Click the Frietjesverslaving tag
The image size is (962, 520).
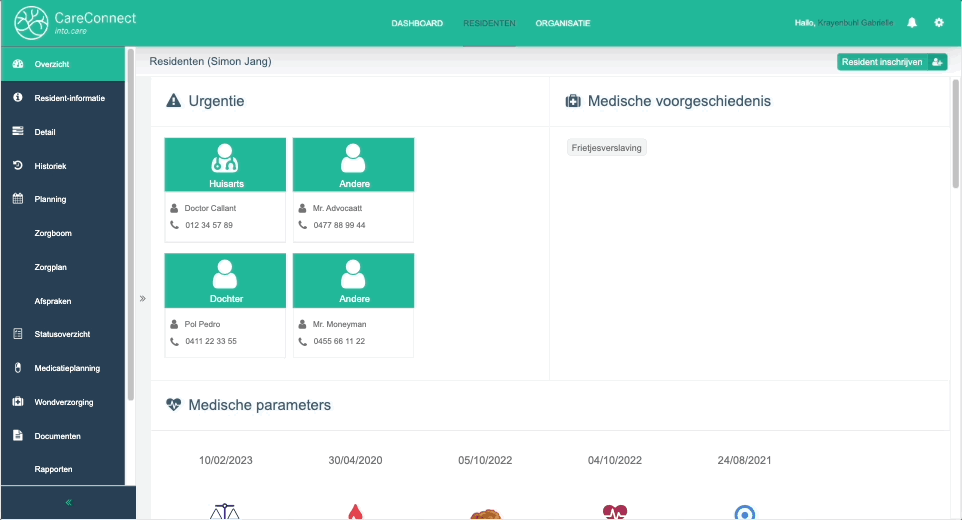point(606,148)
